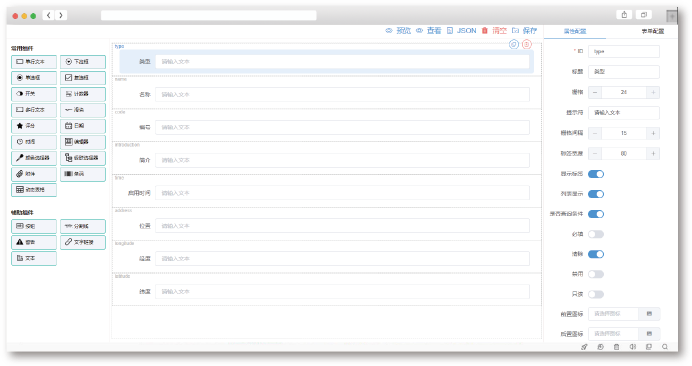The height and width of the screenshot is (366, 692).
Task: Select the star rating component
Action: [x=34, y=126]
